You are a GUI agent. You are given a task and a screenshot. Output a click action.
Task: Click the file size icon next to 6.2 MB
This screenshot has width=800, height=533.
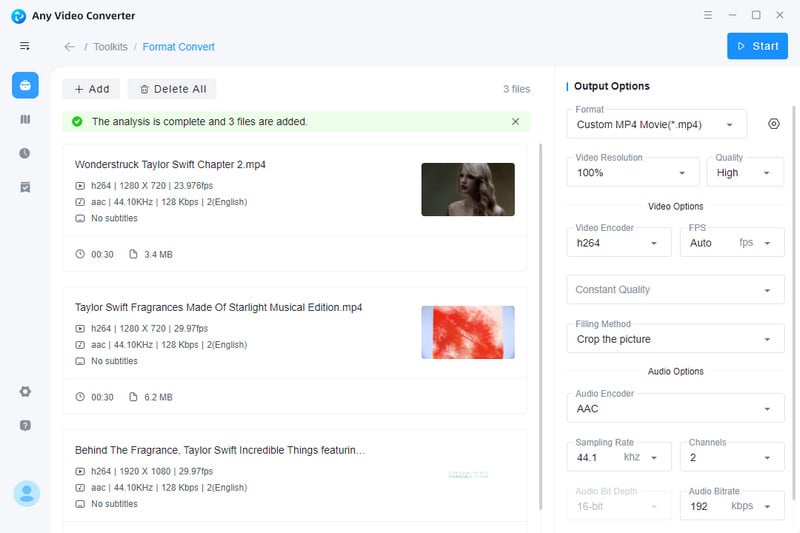pos(133,397)
